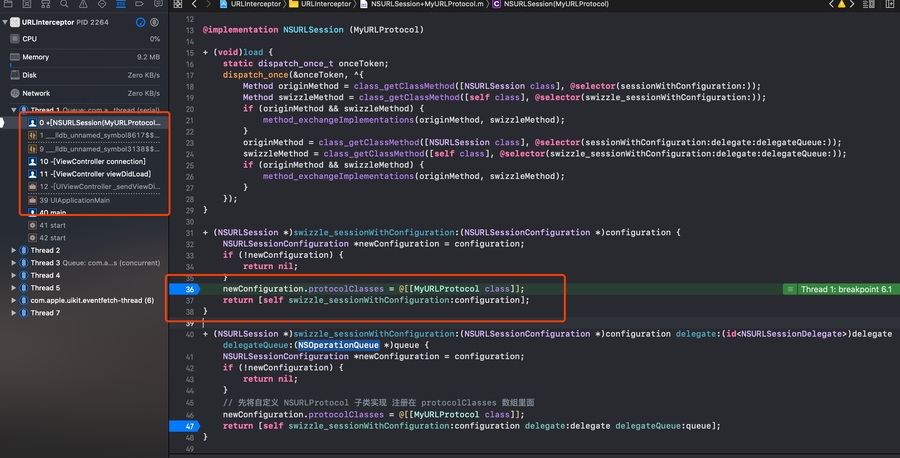Click the Thread 1 breakpoint 6.1 annotation
The height and width of the screenshot is (458, 900).
click(x=838, y=289)
